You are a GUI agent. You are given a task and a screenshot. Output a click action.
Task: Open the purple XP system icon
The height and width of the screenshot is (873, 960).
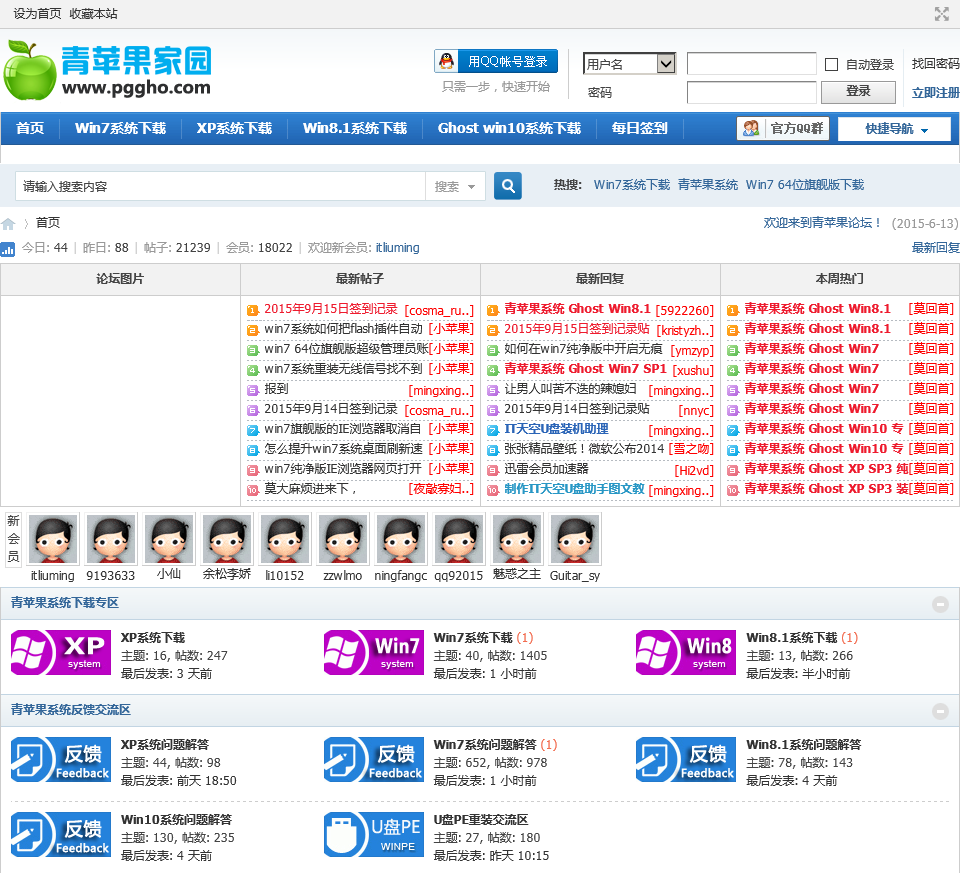click(x=60, y=652)
